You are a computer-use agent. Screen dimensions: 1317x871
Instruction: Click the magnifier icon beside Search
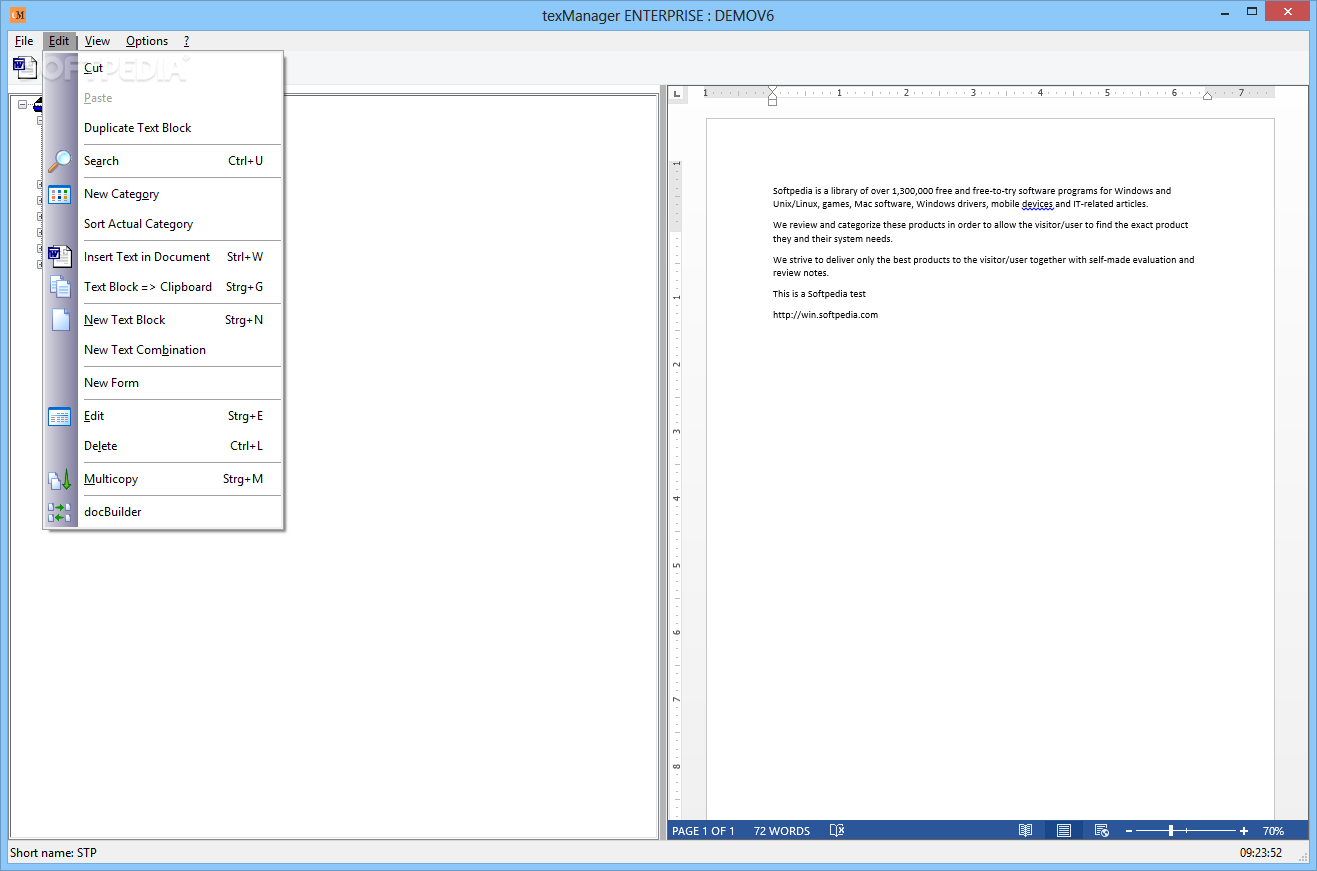tap(60, 161)
